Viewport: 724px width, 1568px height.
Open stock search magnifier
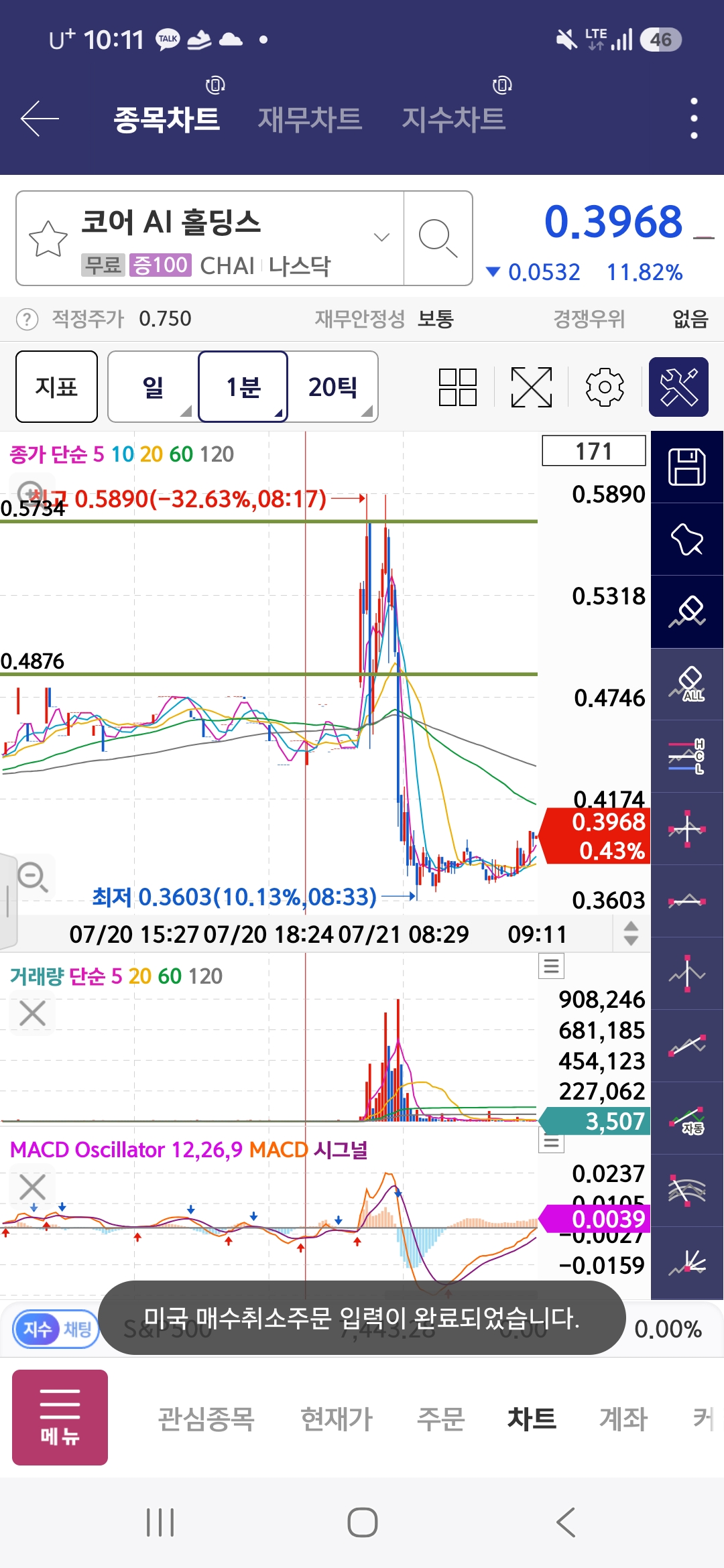click(x=438, y=238)
